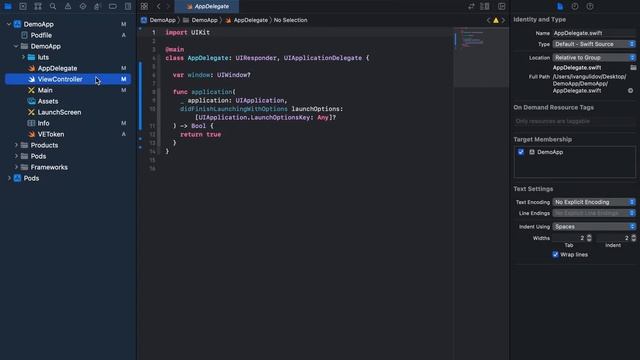640x360 pixels.
Task: Expand the Frameworks group
Action: [x=16, y=167]
